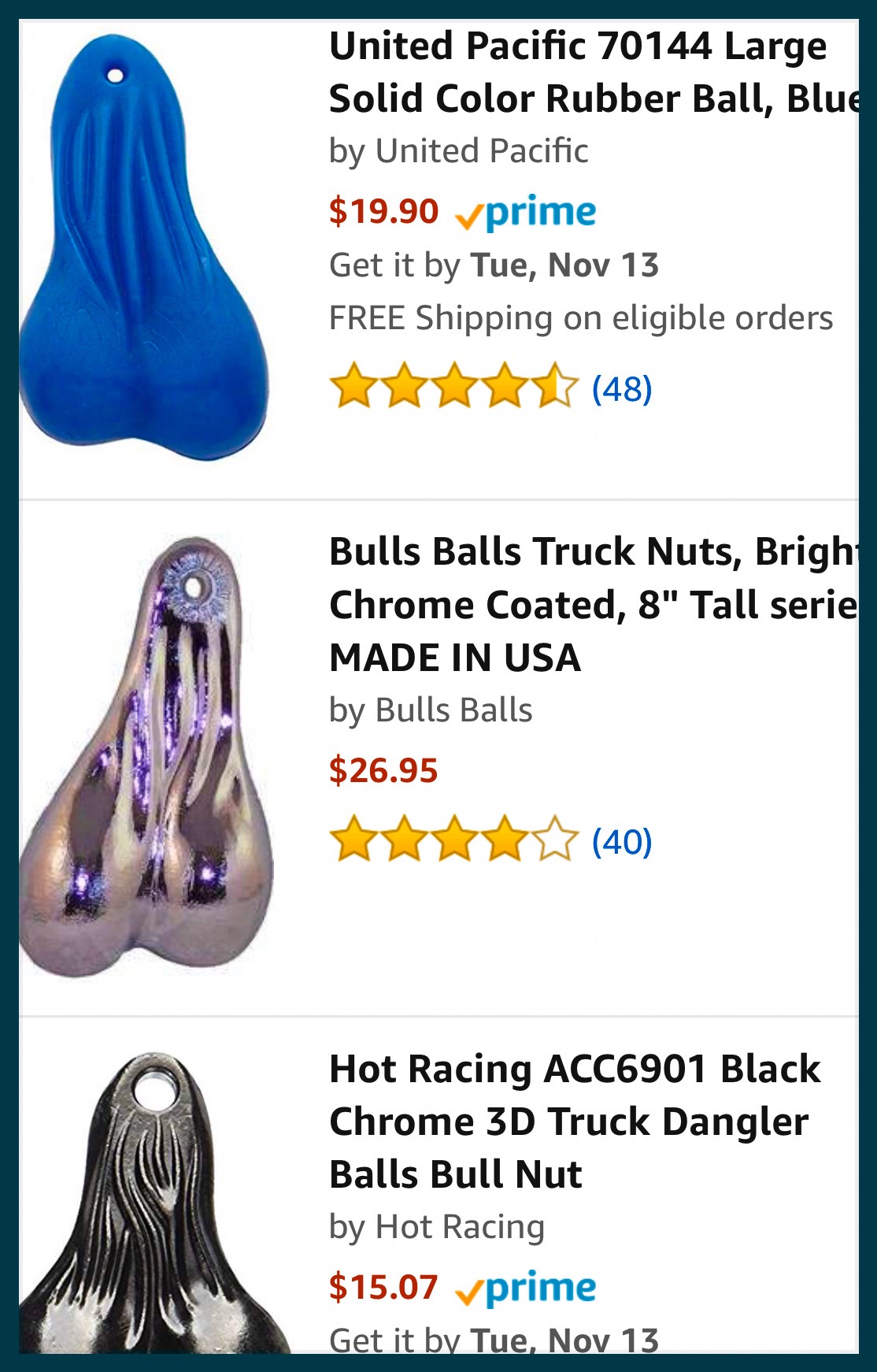
Task: Open United Pacific 70144 Large product title
Action: [x=594, y=72]
